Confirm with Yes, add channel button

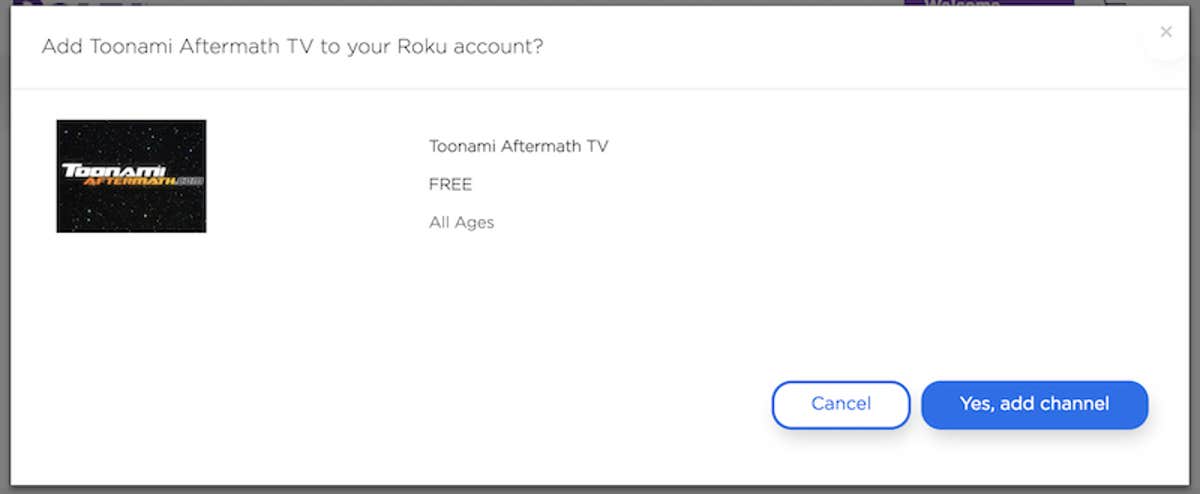tap(1034, 404)
